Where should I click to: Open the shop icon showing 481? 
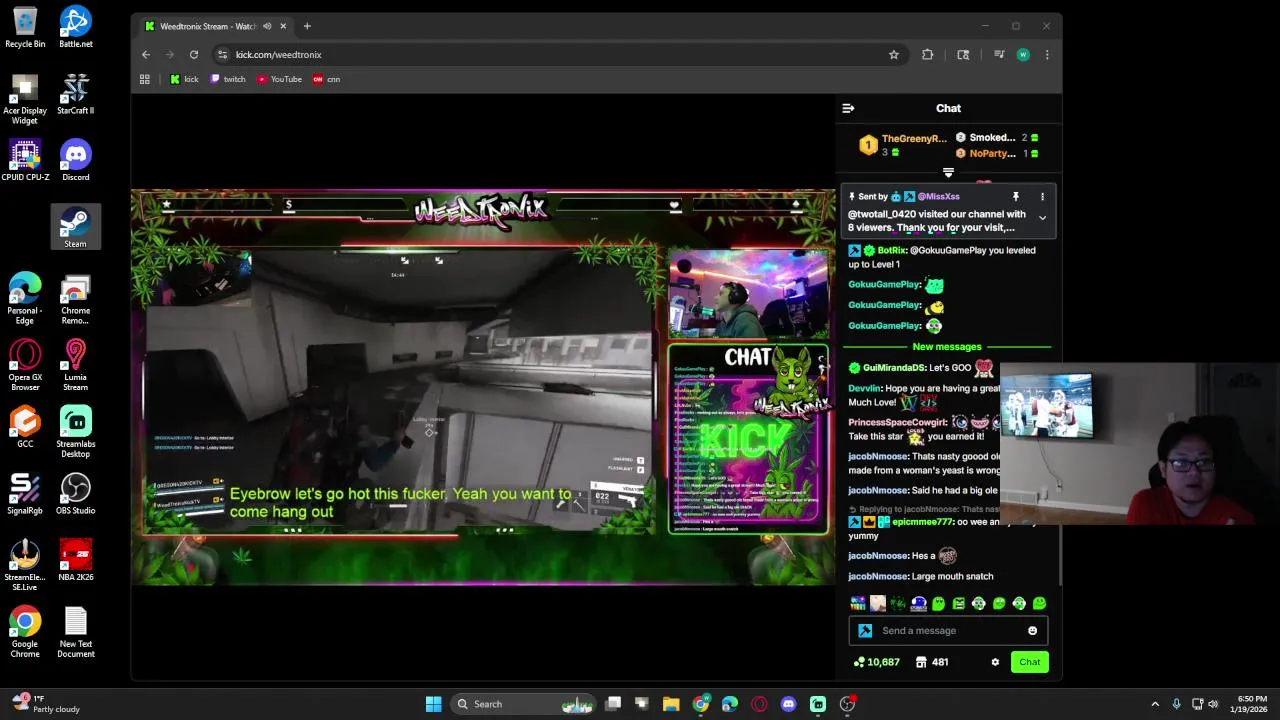coord(932,662)
